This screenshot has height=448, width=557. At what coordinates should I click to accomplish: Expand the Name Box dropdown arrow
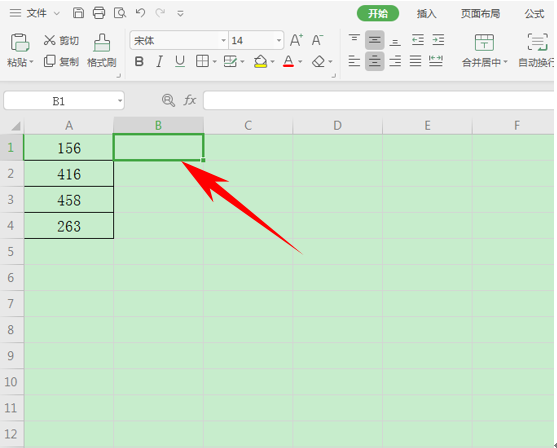(x=120, y=101)
